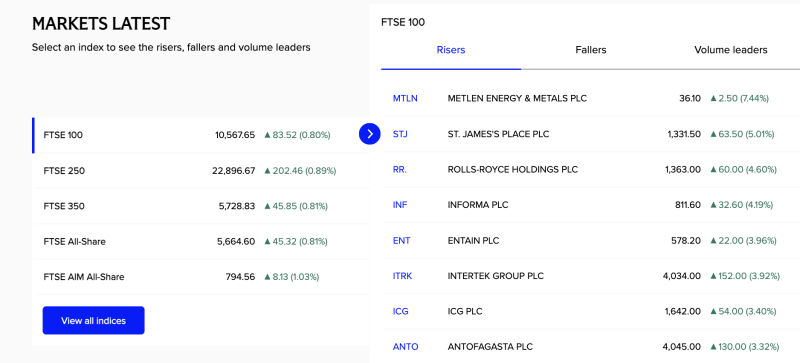Click ICG PLC company name

pyautogui.click(x=465, y=311)
